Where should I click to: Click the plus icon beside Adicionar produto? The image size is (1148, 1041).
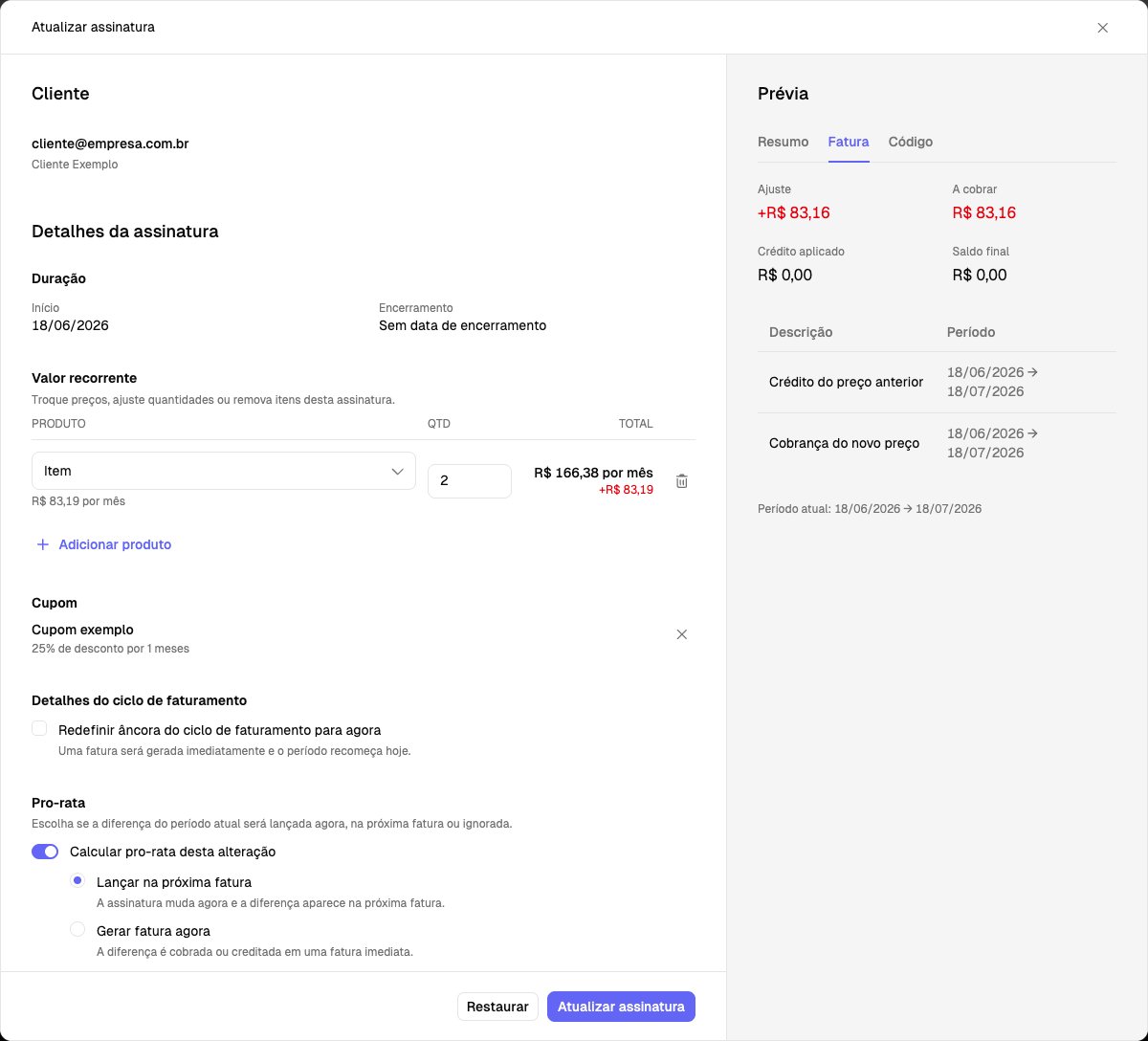coord(42,544)
